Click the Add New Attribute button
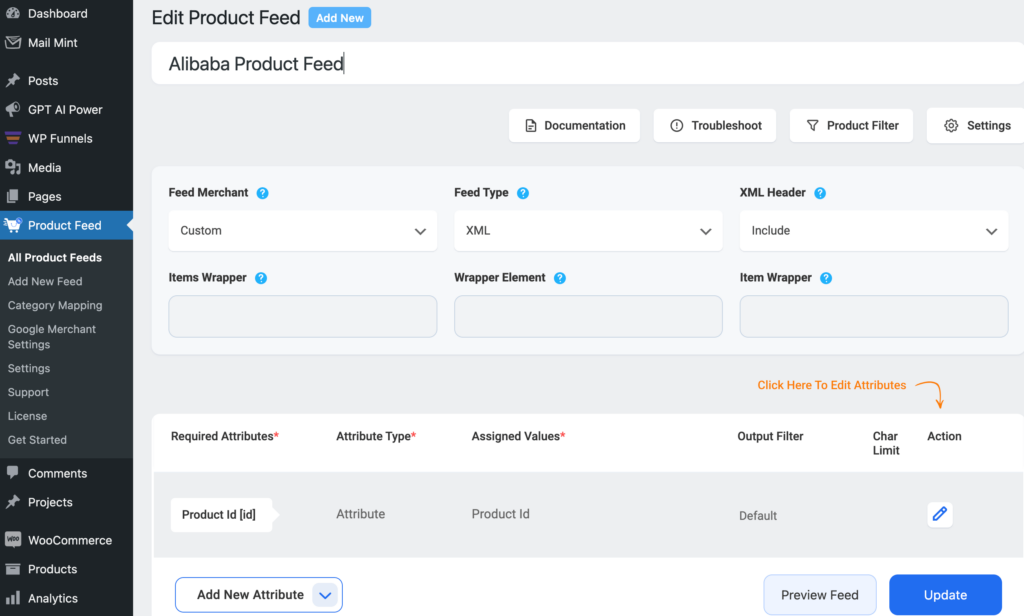The height and width of the screenshot is (616, 1024). [259, 595]
